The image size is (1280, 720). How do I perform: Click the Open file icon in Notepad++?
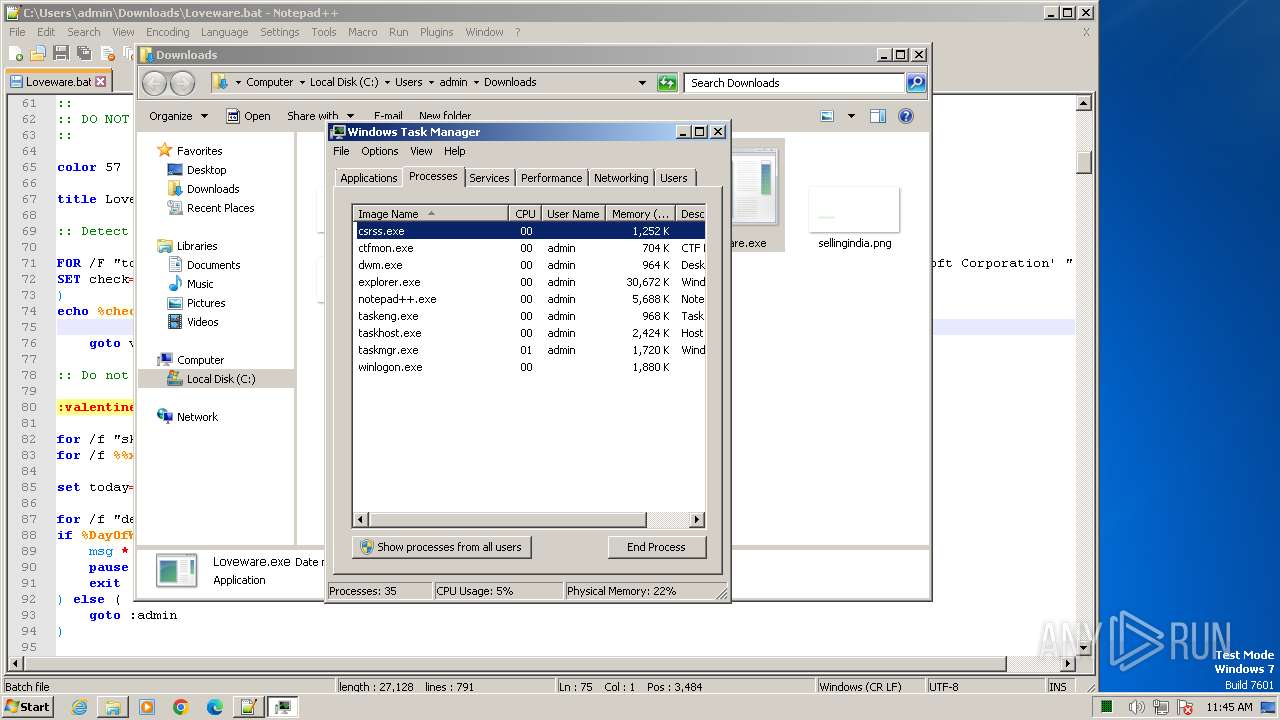38,53
